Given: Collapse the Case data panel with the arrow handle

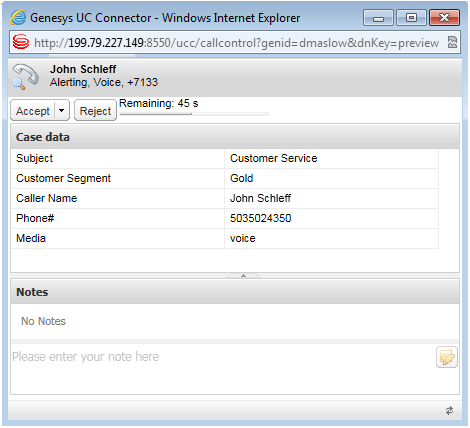Looking at the screenshot, I should coord(243,276).
